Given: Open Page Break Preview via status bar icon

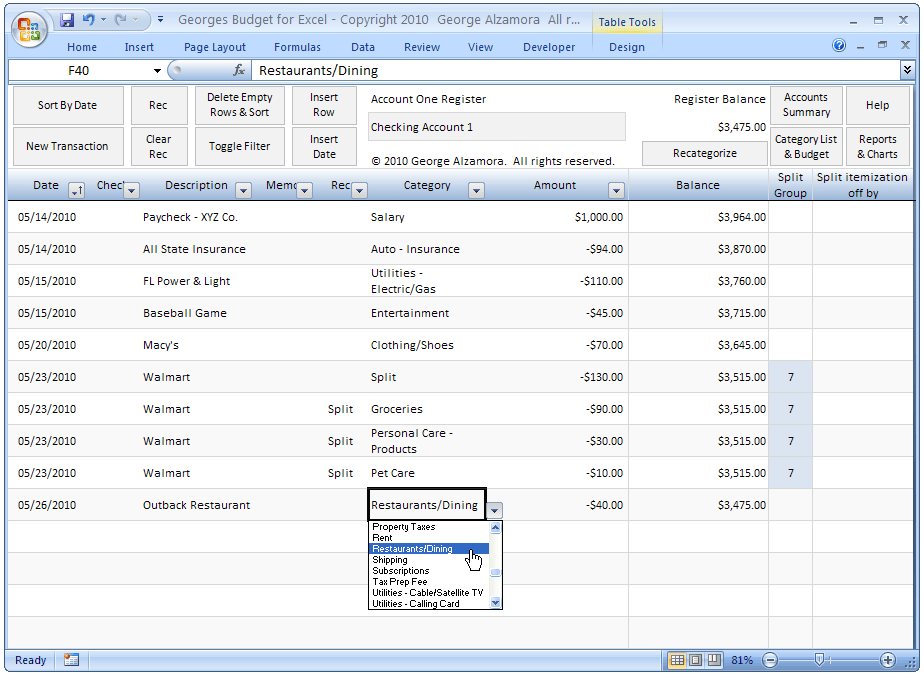Looking at the screenshot, I should coord(713,660).
